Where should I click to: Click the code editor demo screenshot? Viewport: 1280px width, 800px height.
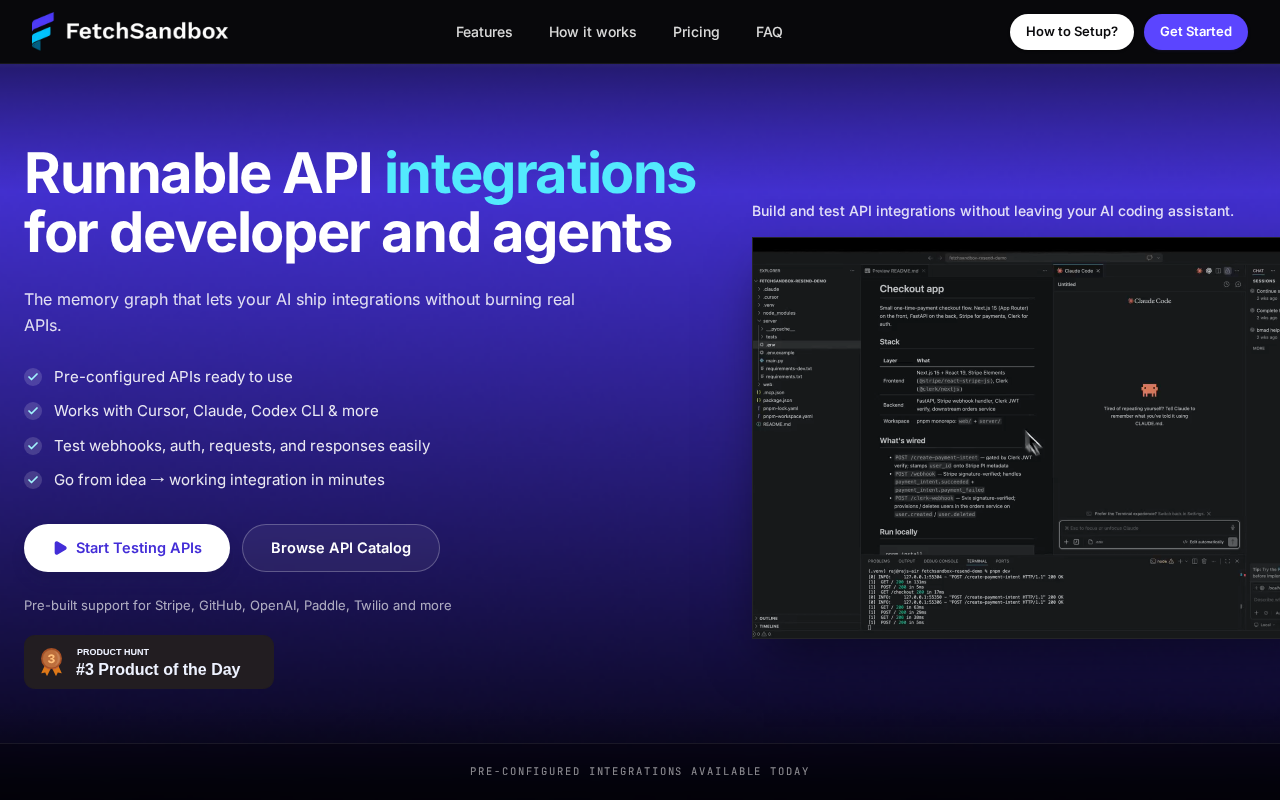1016,438
